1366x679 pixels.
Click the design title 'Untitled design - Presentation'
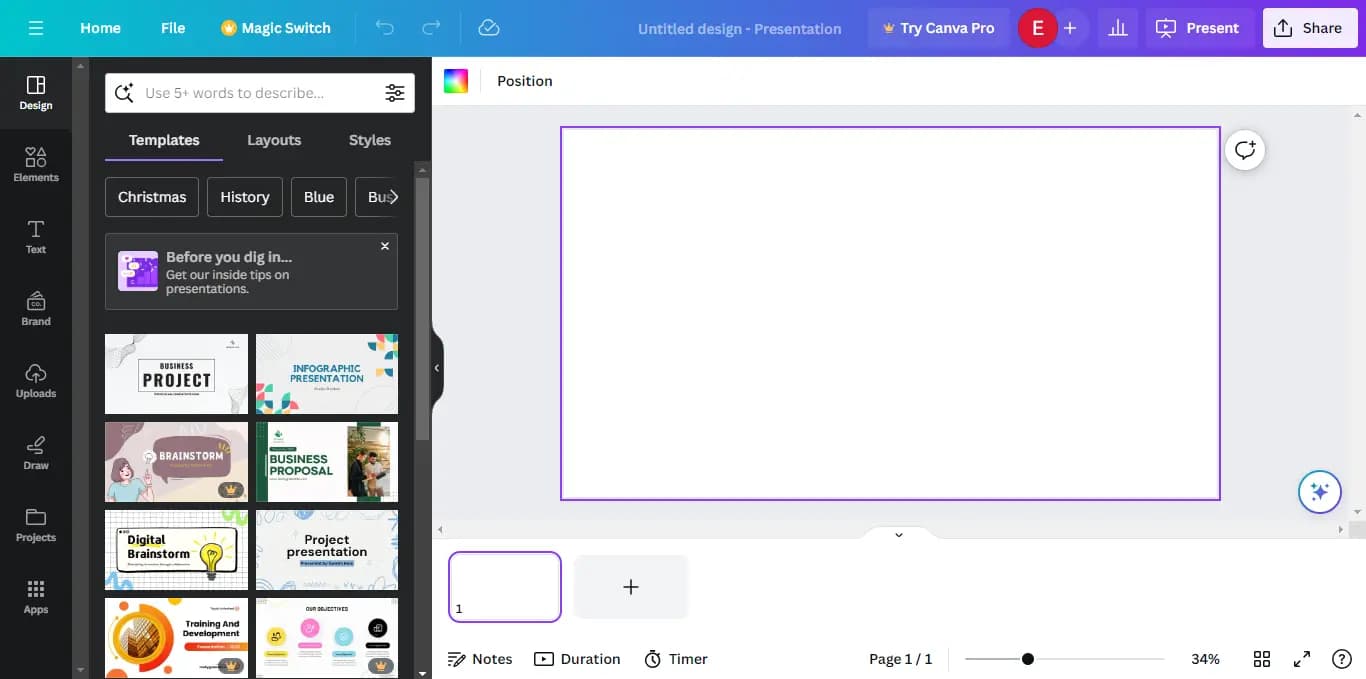[740, 28]
